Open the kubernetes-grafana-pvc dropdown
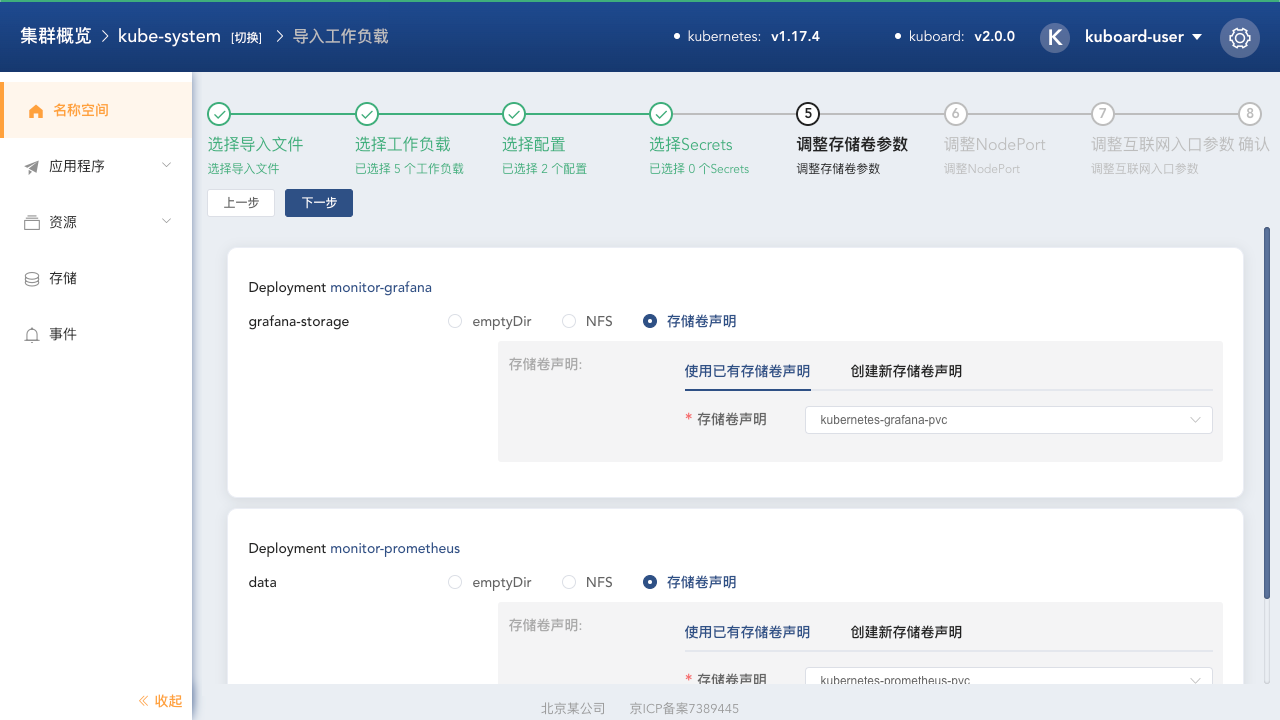The height and width of the screenshot is (720, 1280). coord(1009,420)
